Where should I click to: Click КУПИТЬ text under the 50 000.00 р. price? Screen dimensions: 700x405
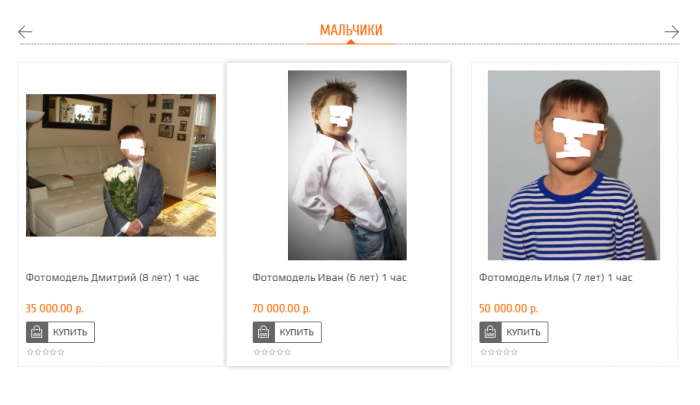(523, 332)
